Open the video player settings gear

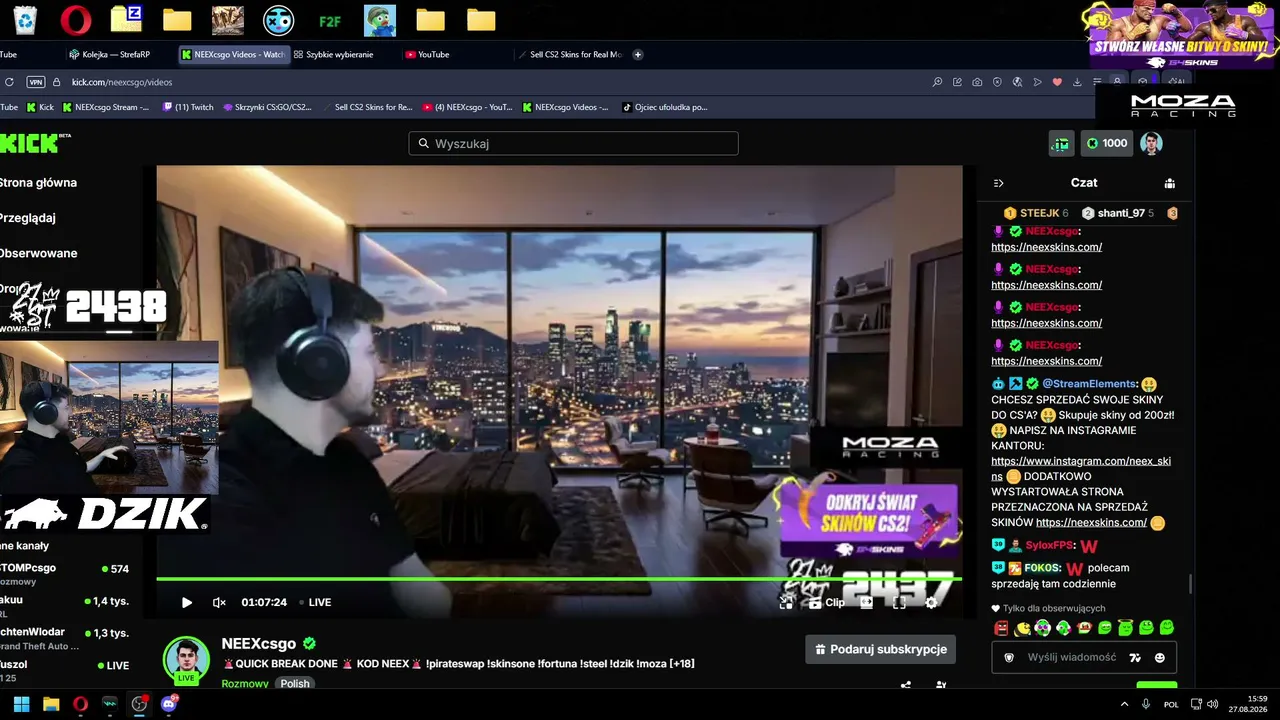(x=931, y=602)
